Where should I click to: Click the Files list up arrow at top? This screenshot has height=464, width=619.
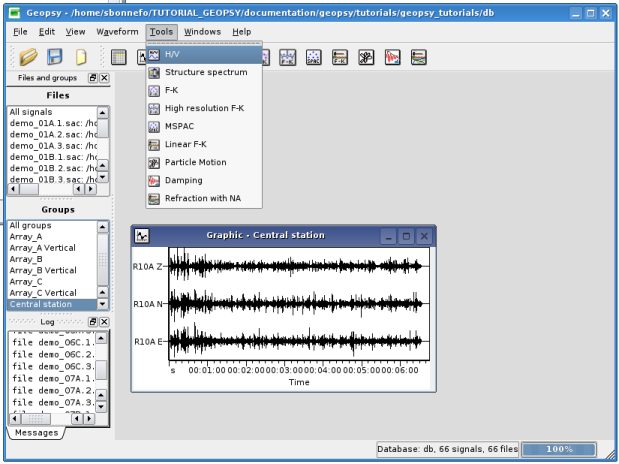(103, 113)
